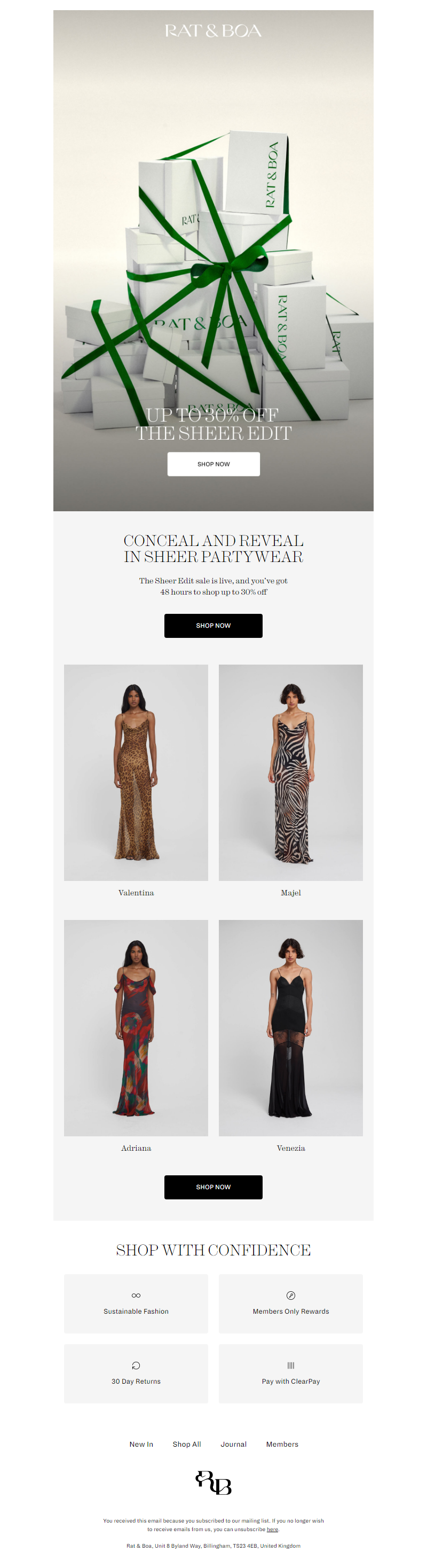Click the Pay with ClearPay bars icon
427x1568 pixels.
[x=291, y=1364]
